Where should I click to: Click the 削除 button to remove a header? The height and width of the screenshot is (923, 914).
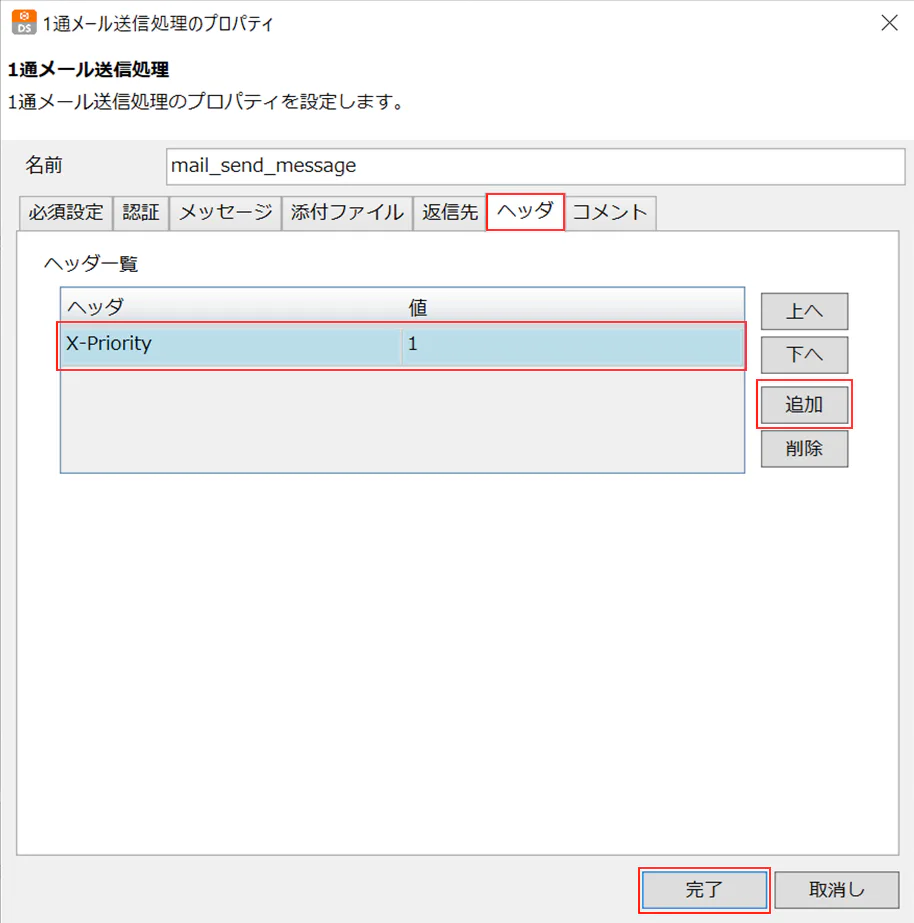click(x=804, y=449)
